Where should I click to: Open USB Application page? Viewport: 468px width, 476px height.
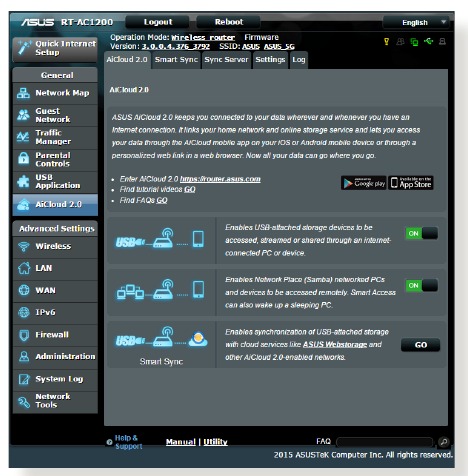55,182
